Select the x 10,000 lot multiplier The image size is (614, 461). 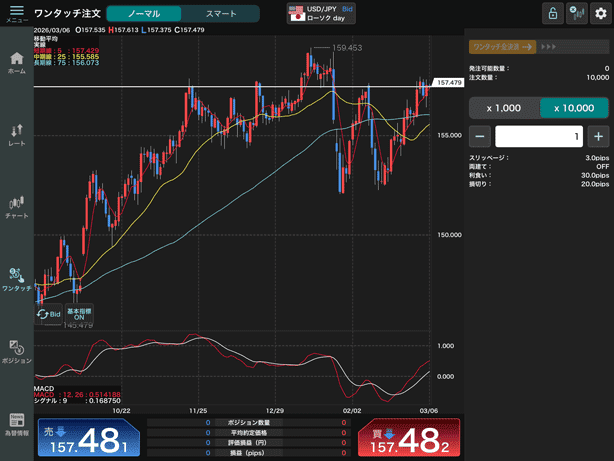pos(574,108)
